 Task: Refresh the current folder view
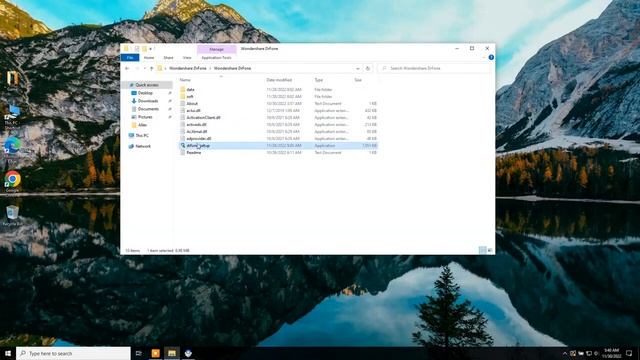pos(368,68)
